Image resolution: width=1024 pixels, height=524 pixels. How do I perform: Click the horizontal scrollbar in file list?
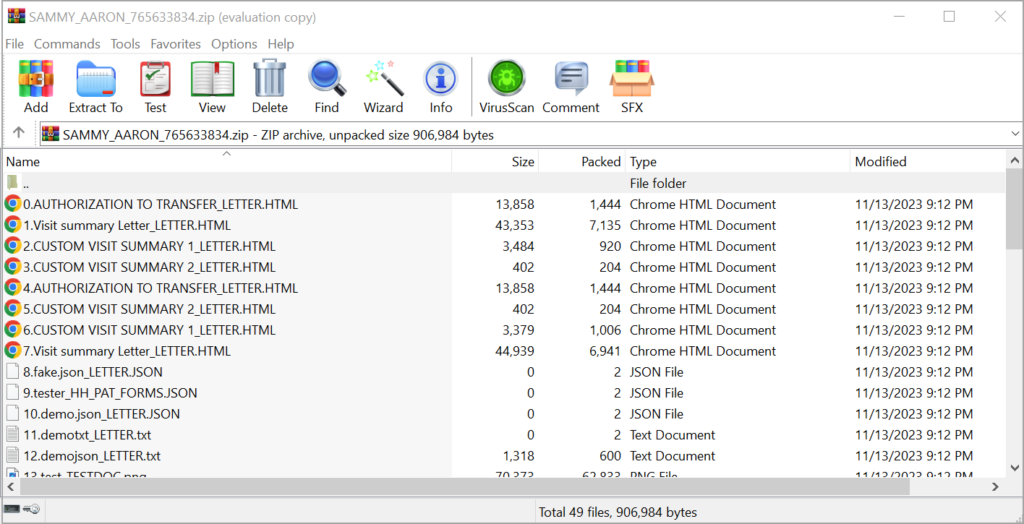(500, 486)
